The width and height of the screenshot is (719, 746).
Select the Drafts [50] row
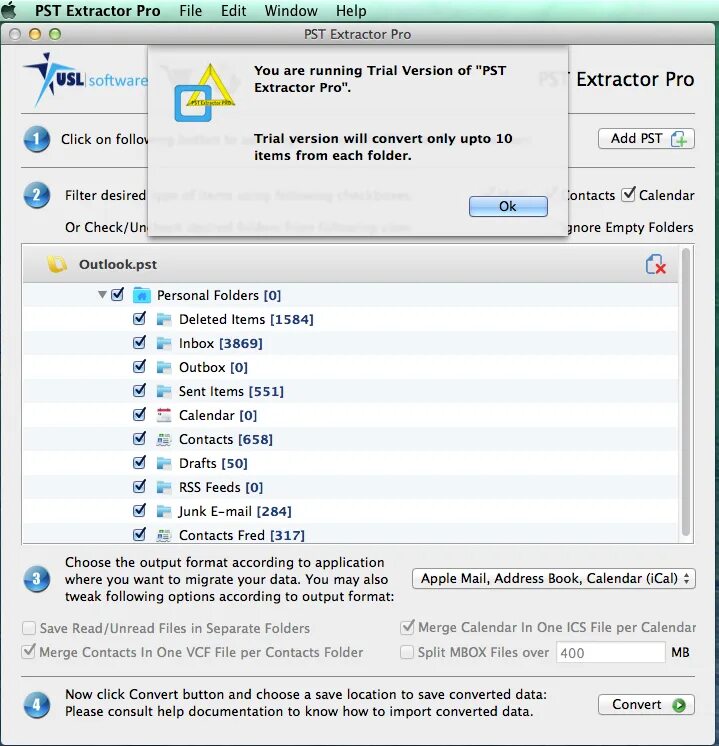(350, 463)
